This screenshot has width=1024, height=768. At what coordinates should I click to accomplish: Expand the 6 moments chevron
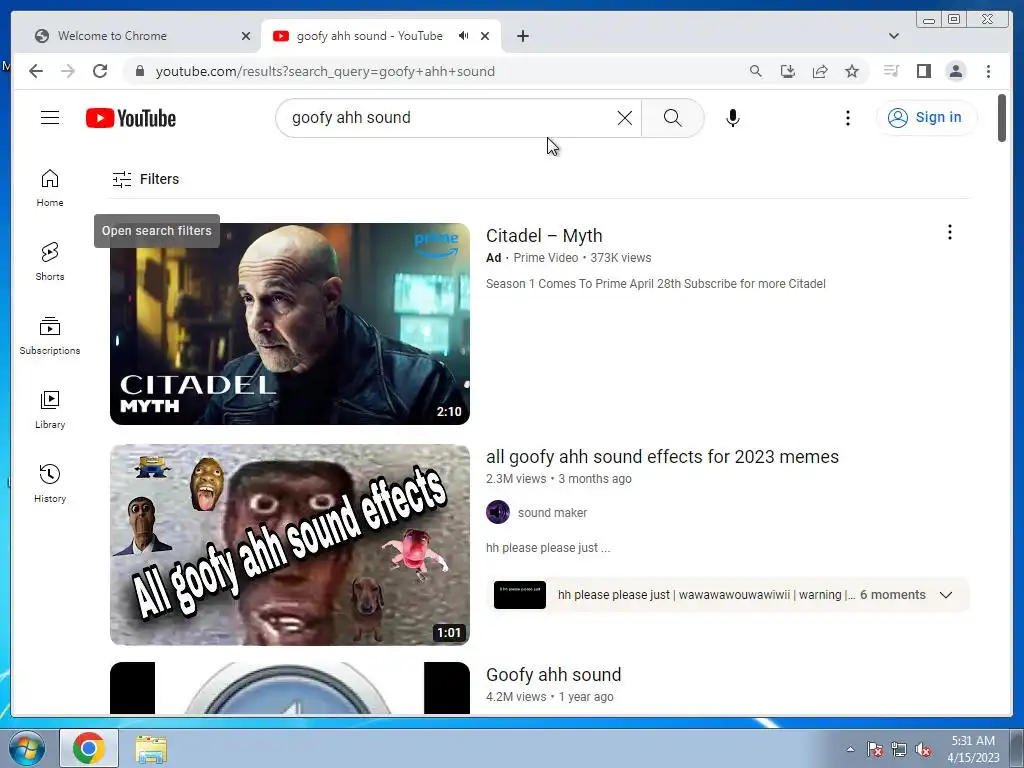pyautogui.click(x=946, y=595)
